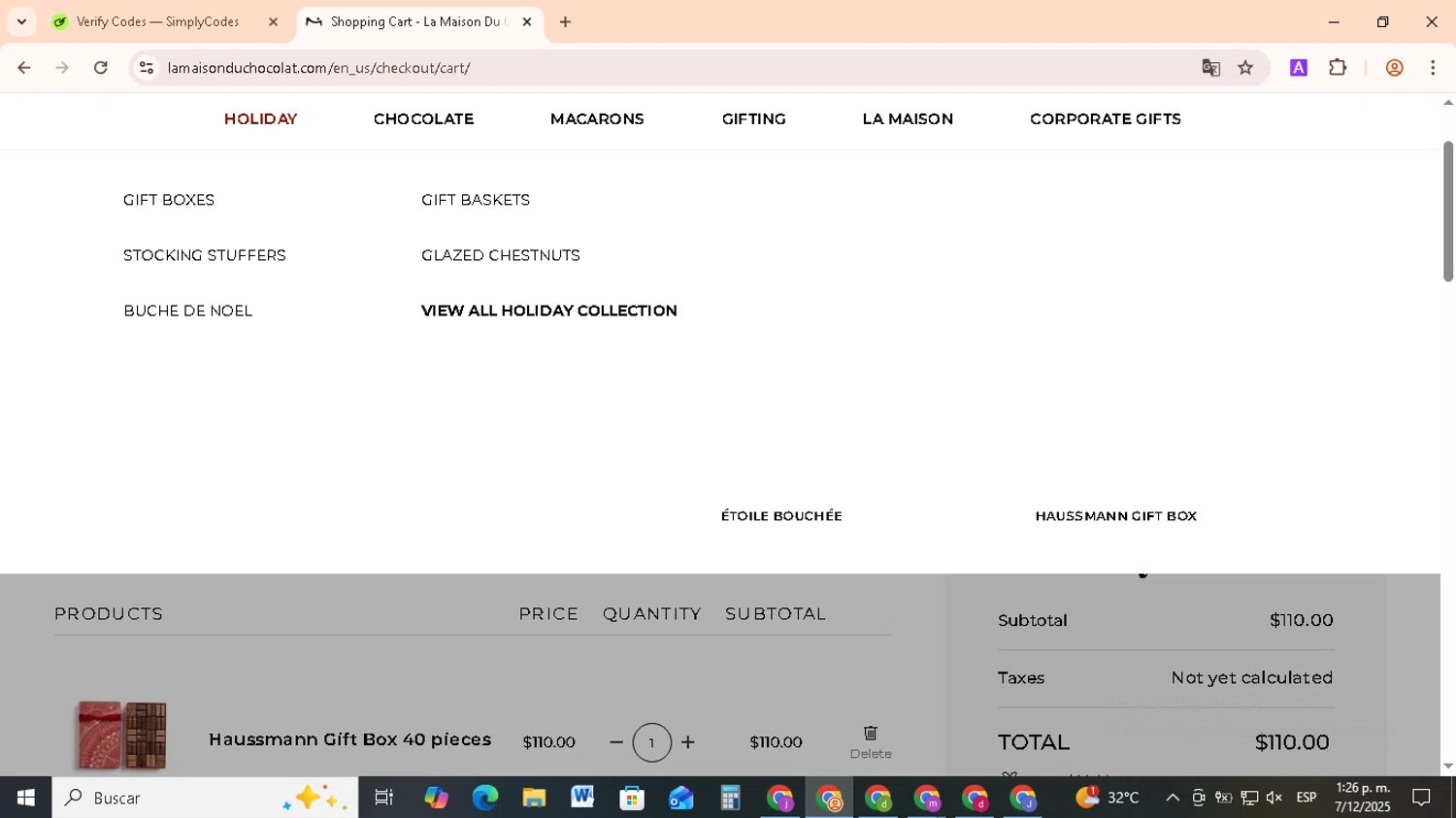The height and width of the screenshot is (818, 1456).
Task: Open a new browser tab
Action: pos(565,21)
